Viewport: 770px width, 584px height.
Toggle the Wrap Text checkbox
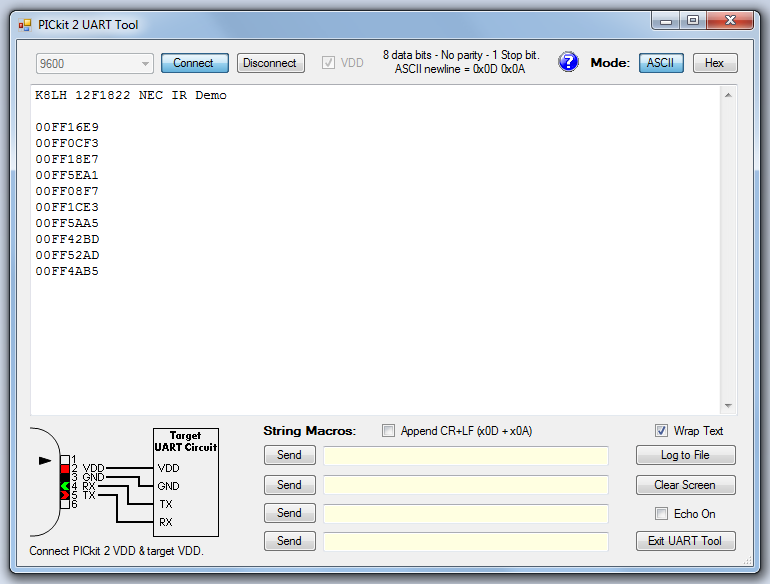click(661, 431)
